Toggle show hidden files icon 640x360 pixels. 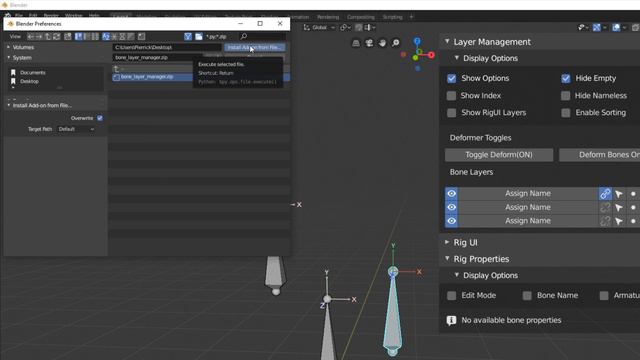[x=141, y=37]
